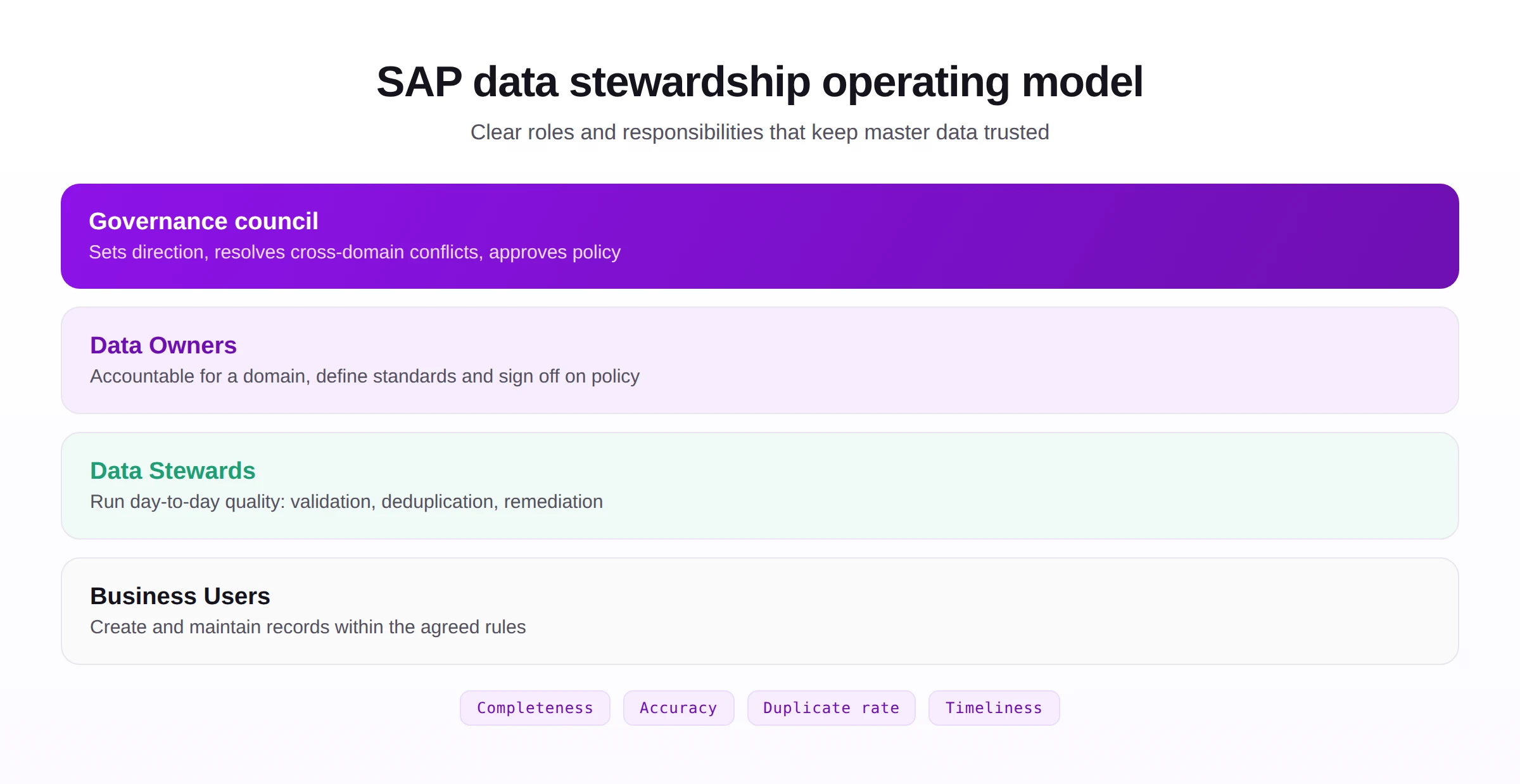Click the Timeliness metric chip

[994, 708]
